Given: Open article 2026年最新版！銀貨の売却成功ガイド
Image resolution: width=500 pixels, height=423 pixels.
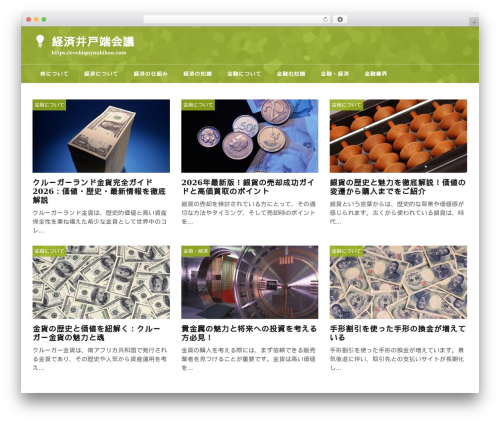Looking at the screenshot, I should click(248, 187).
